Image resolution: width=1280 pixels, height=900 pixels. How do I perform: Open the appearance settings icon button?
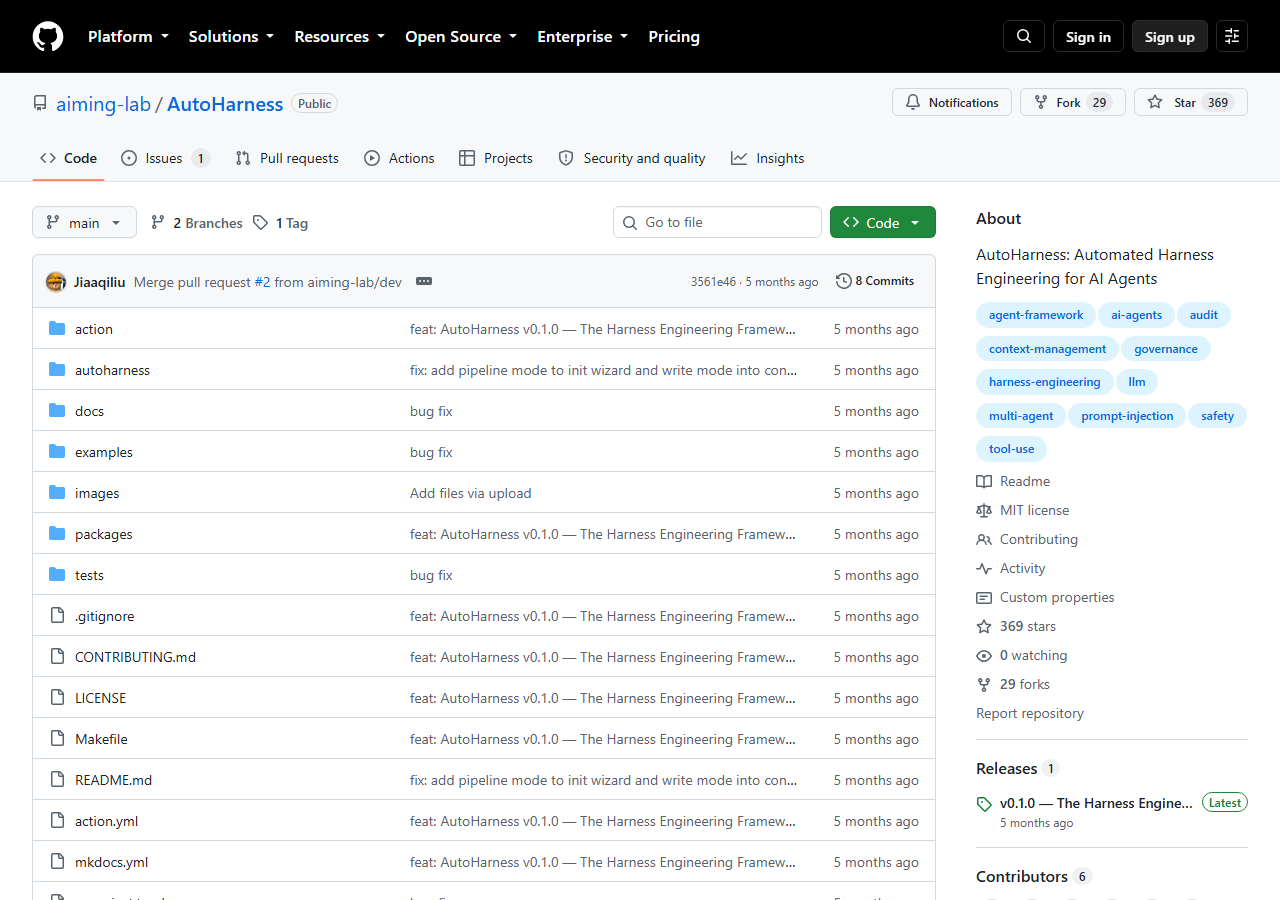1232,37
